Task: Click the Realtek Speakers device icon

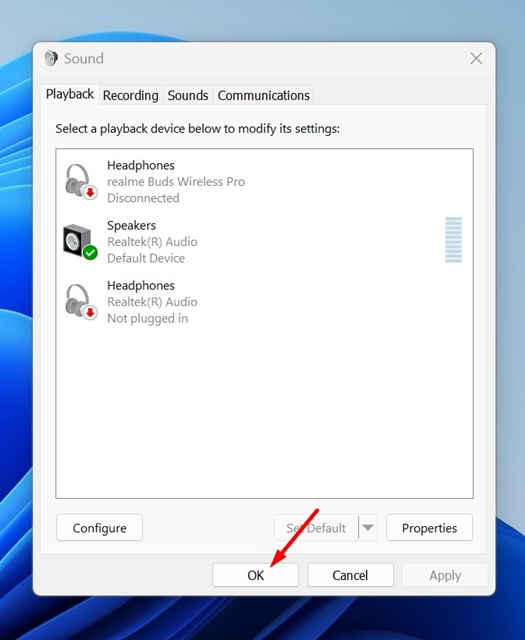Action: tap(80, 241)
